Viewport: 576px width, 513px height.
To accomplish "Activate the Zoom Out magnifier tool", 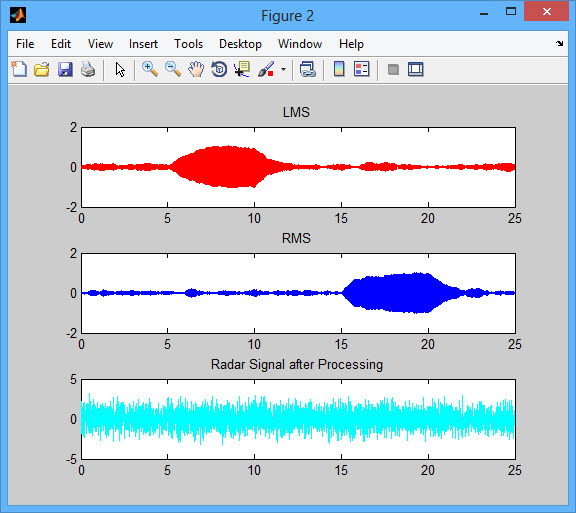I will coord(173,69).
